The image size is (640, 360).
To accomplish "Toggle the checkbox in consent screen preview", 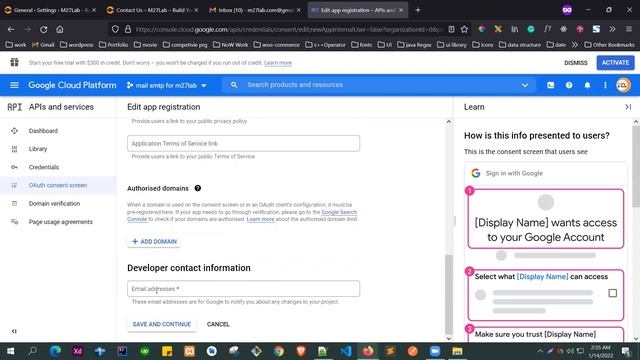I will point(612,293).
